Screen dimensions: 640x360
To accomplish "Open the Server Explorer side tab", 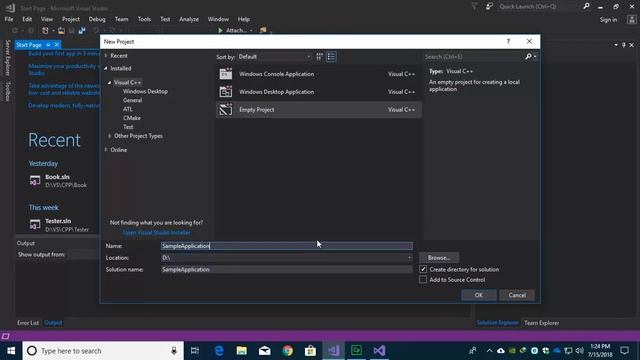I will 7,58.
